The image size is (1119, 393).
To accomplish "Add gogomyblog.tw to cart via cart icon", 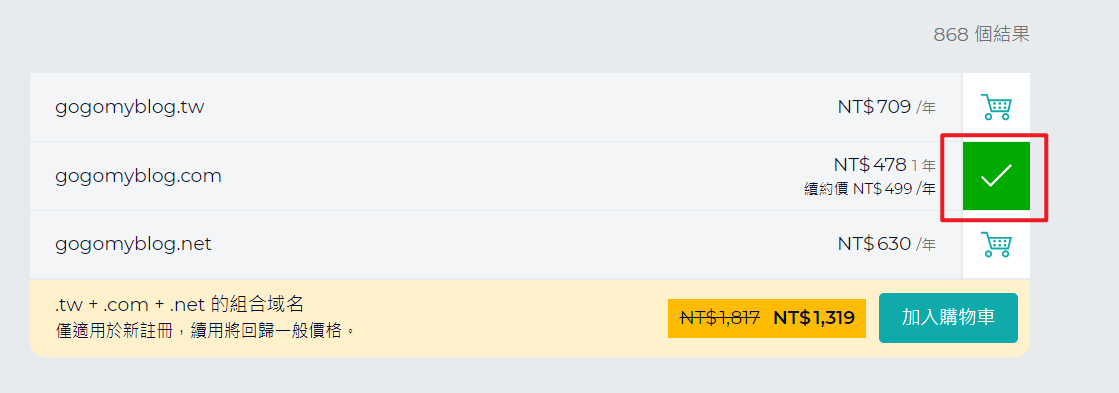I will 996,107.
